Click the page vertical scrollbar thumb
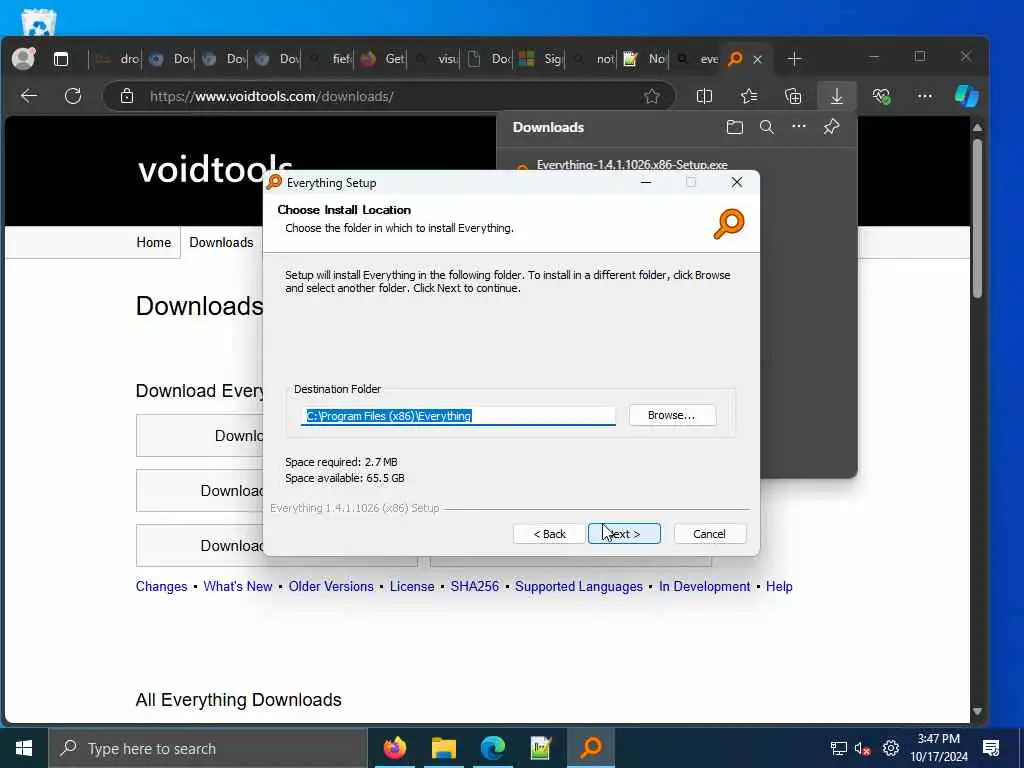The height and width of the screenshot is (768, 1024). [x=977, y=218]
